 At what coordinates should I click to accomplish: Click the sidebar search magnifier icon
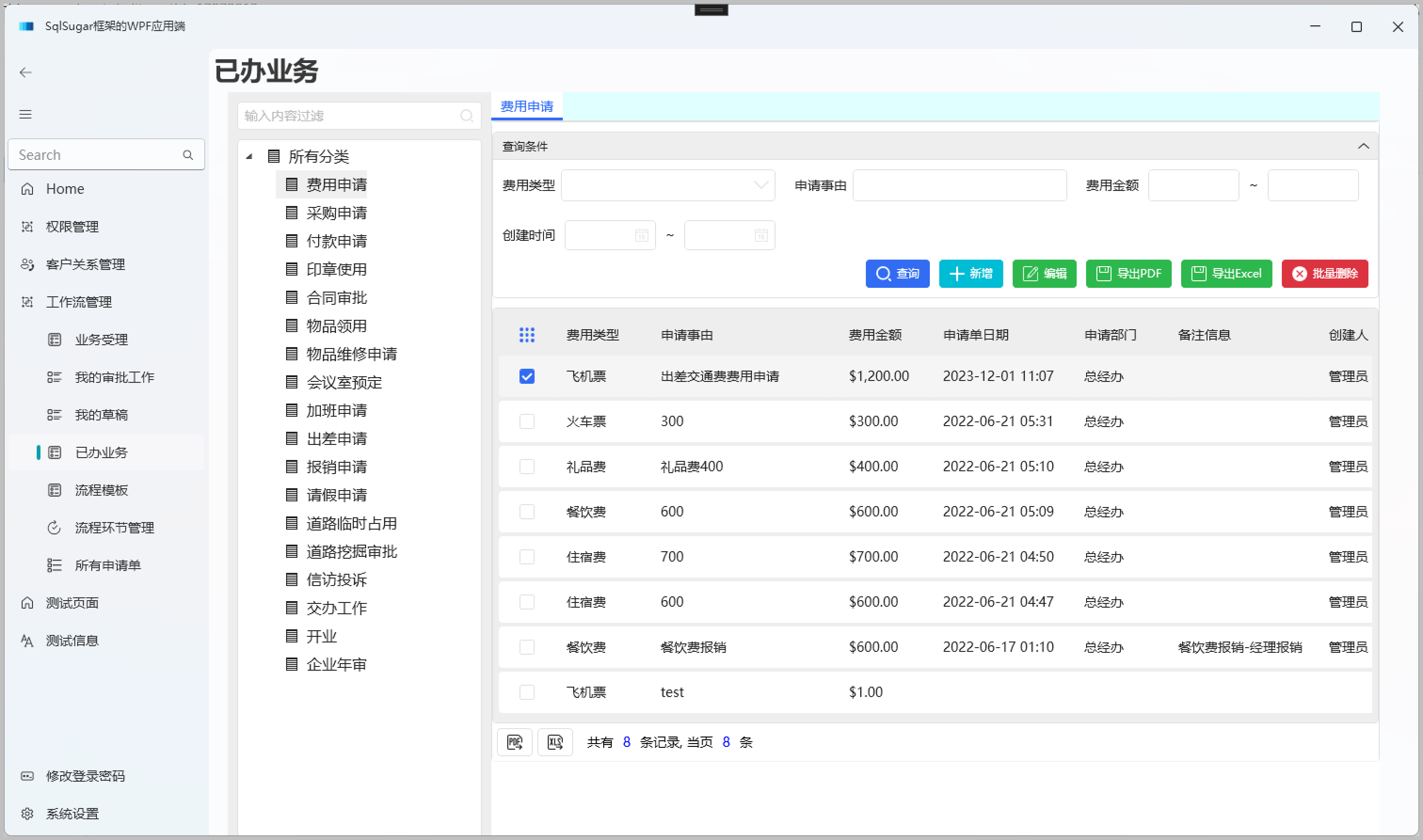[x=188, y=155]
